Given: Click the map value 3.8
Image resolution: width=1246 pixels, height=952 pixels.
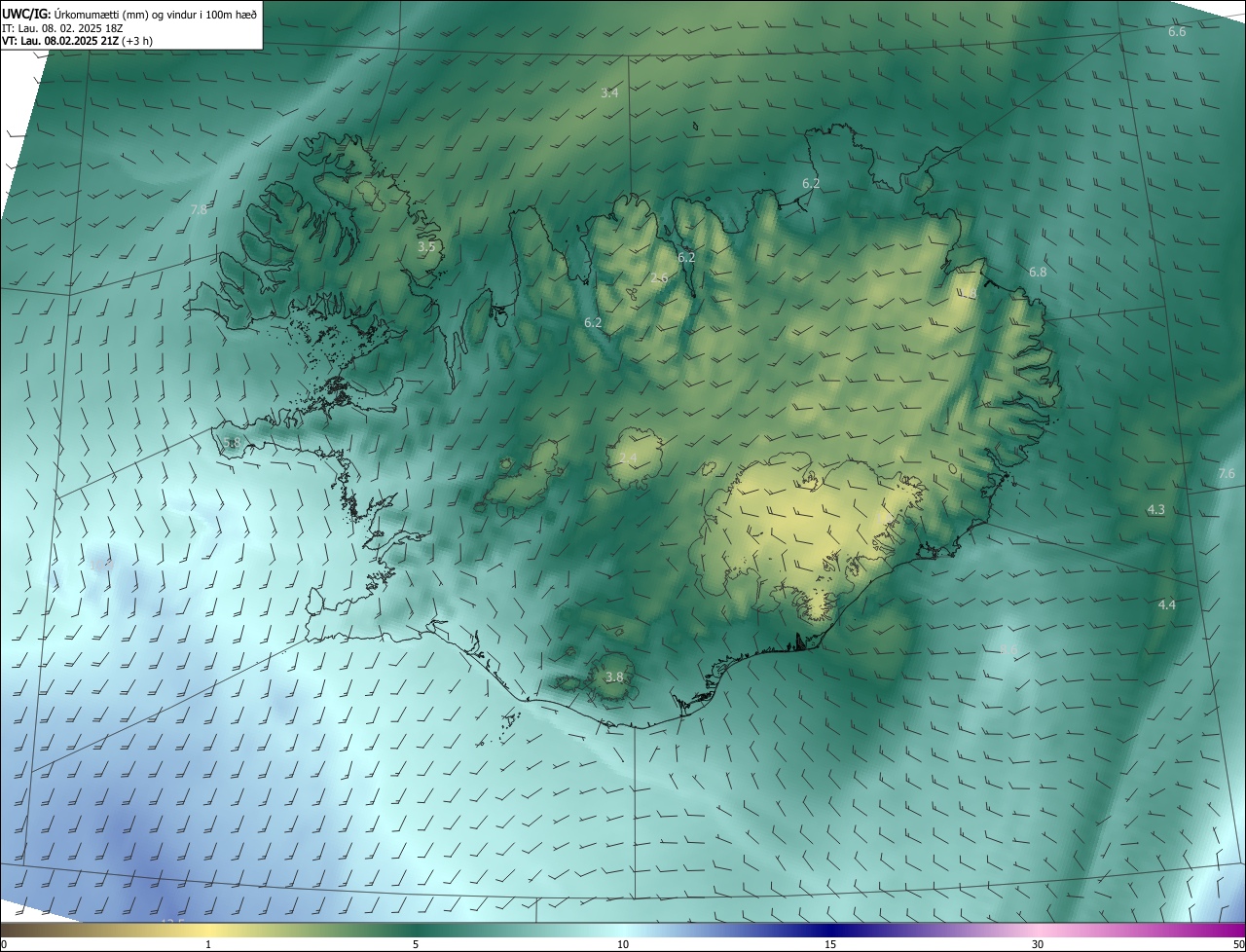Looking at the screenshot, I should click(614, 677).
